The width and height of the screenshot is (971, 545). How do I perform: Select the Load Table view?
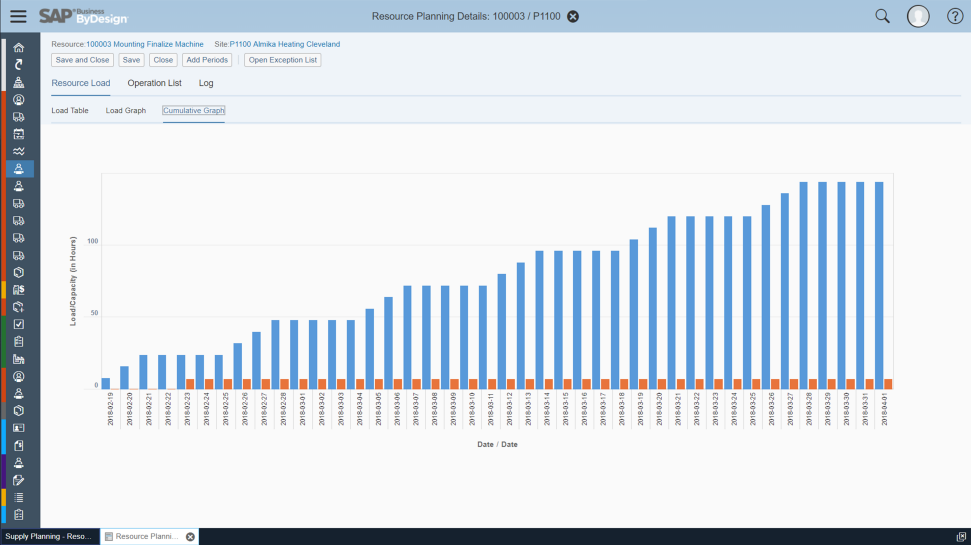(70, 110)
